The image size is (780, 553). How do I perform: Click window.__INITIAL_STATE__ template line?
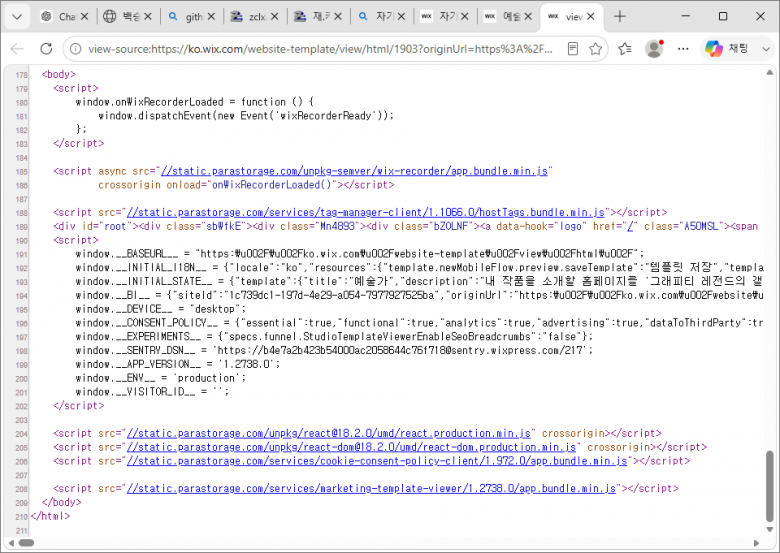coord(419,281)
